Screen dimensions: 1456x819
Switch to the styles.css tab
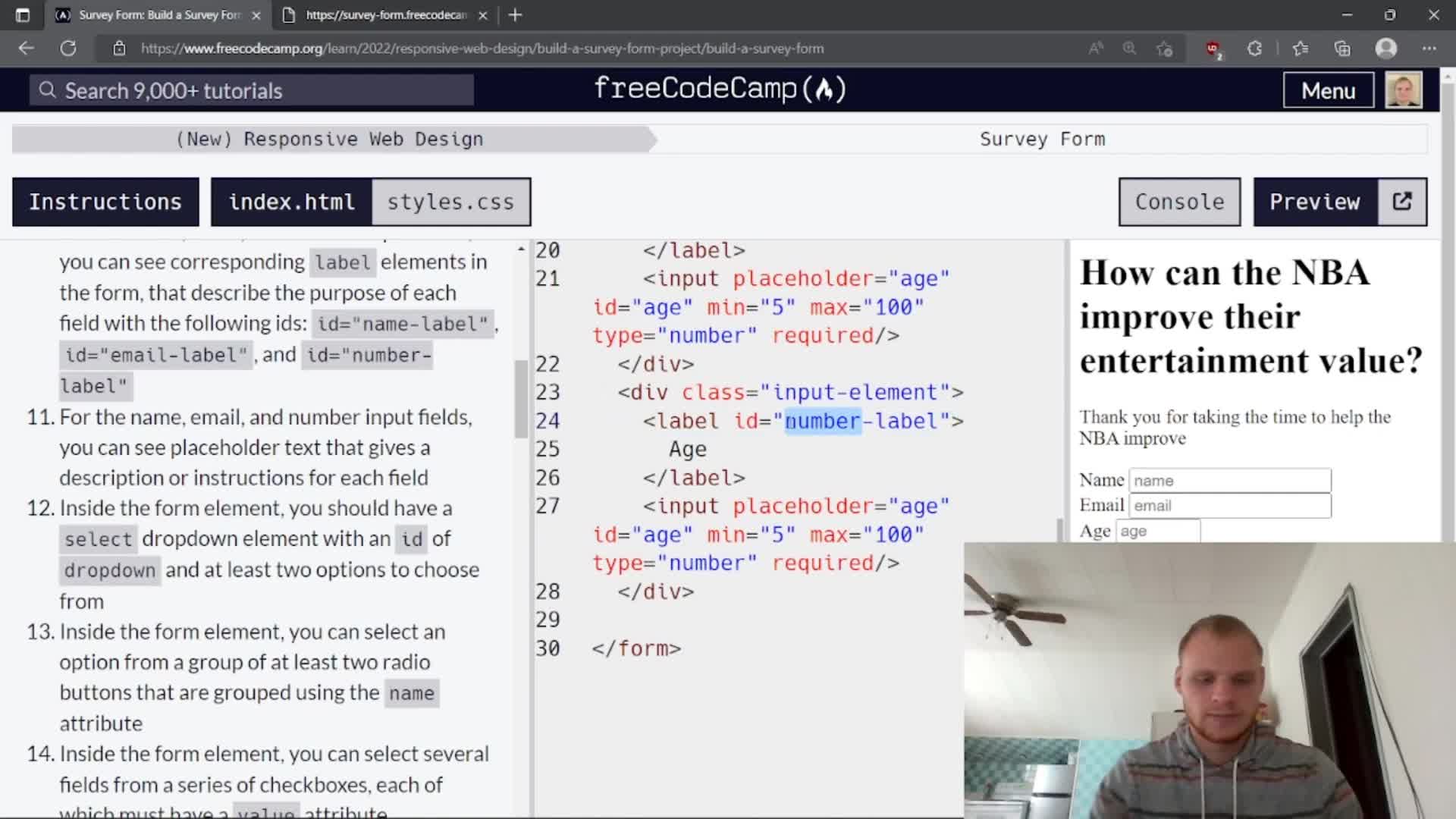coord(451,201)
